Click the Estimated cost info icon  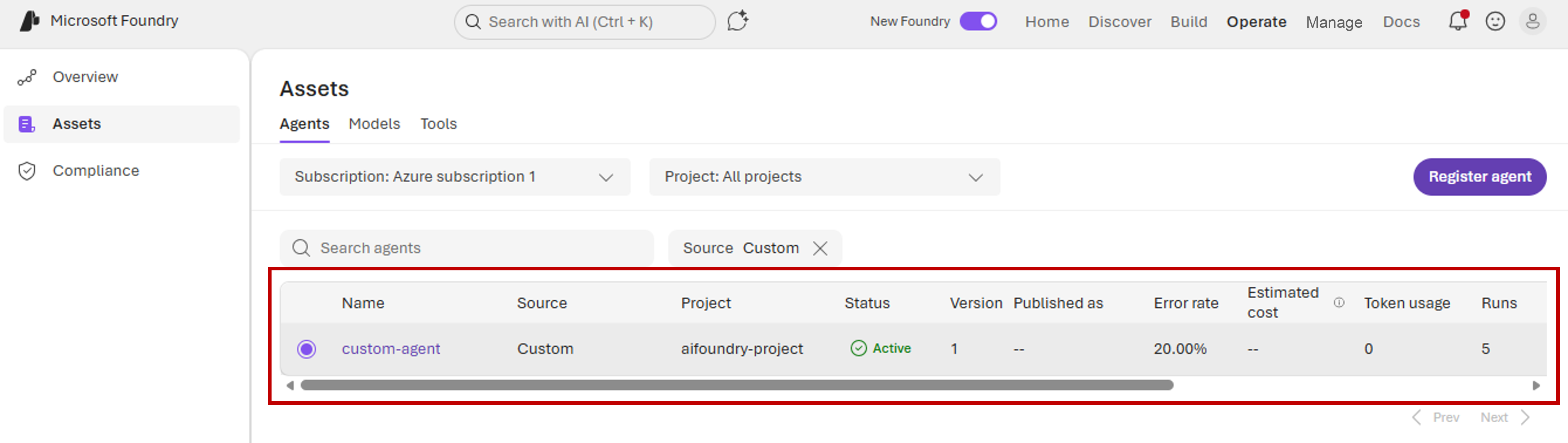pos(1339,302)
